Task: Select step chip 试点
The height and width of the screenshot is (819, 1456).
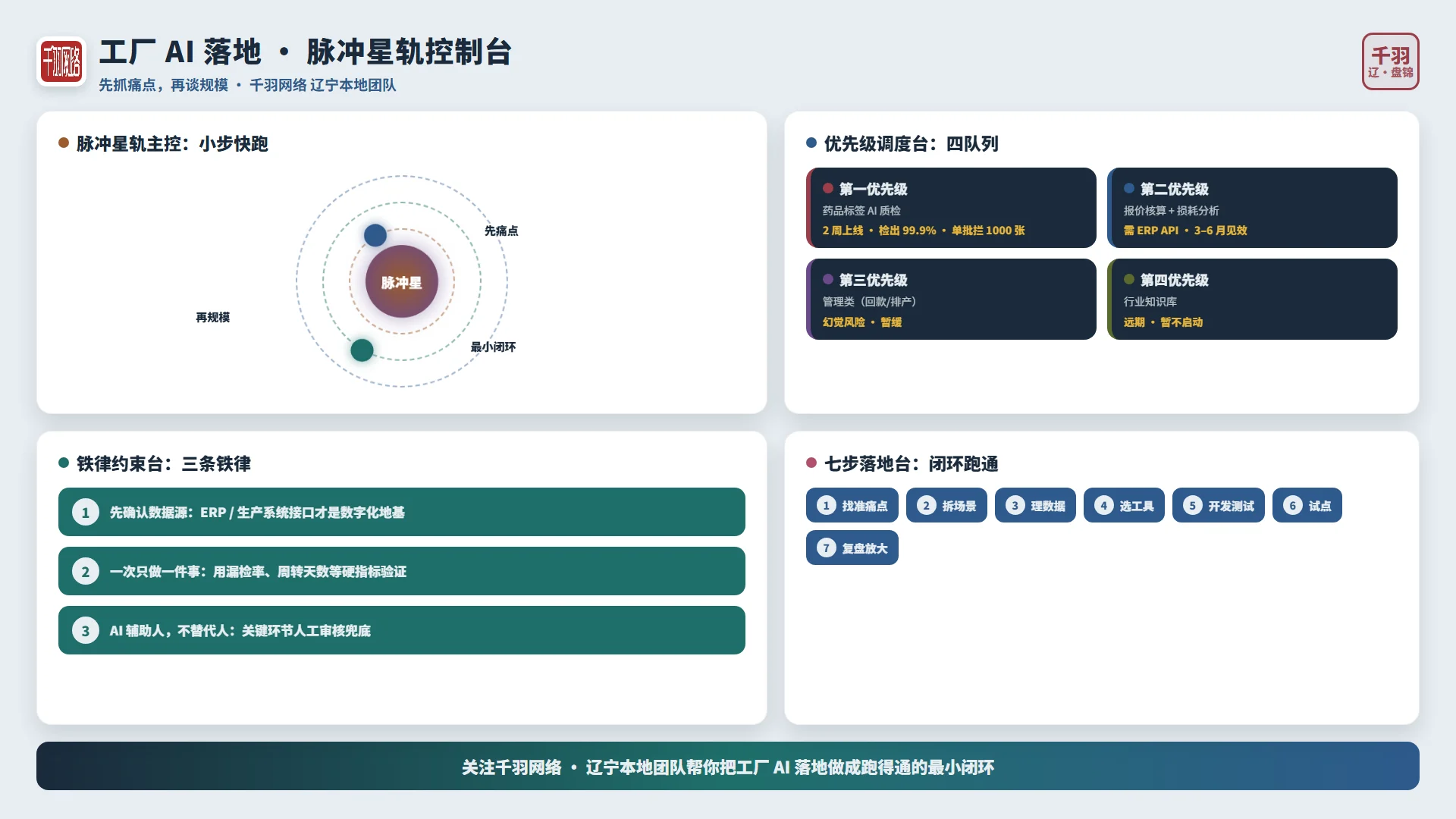Action: (1307, 505)
